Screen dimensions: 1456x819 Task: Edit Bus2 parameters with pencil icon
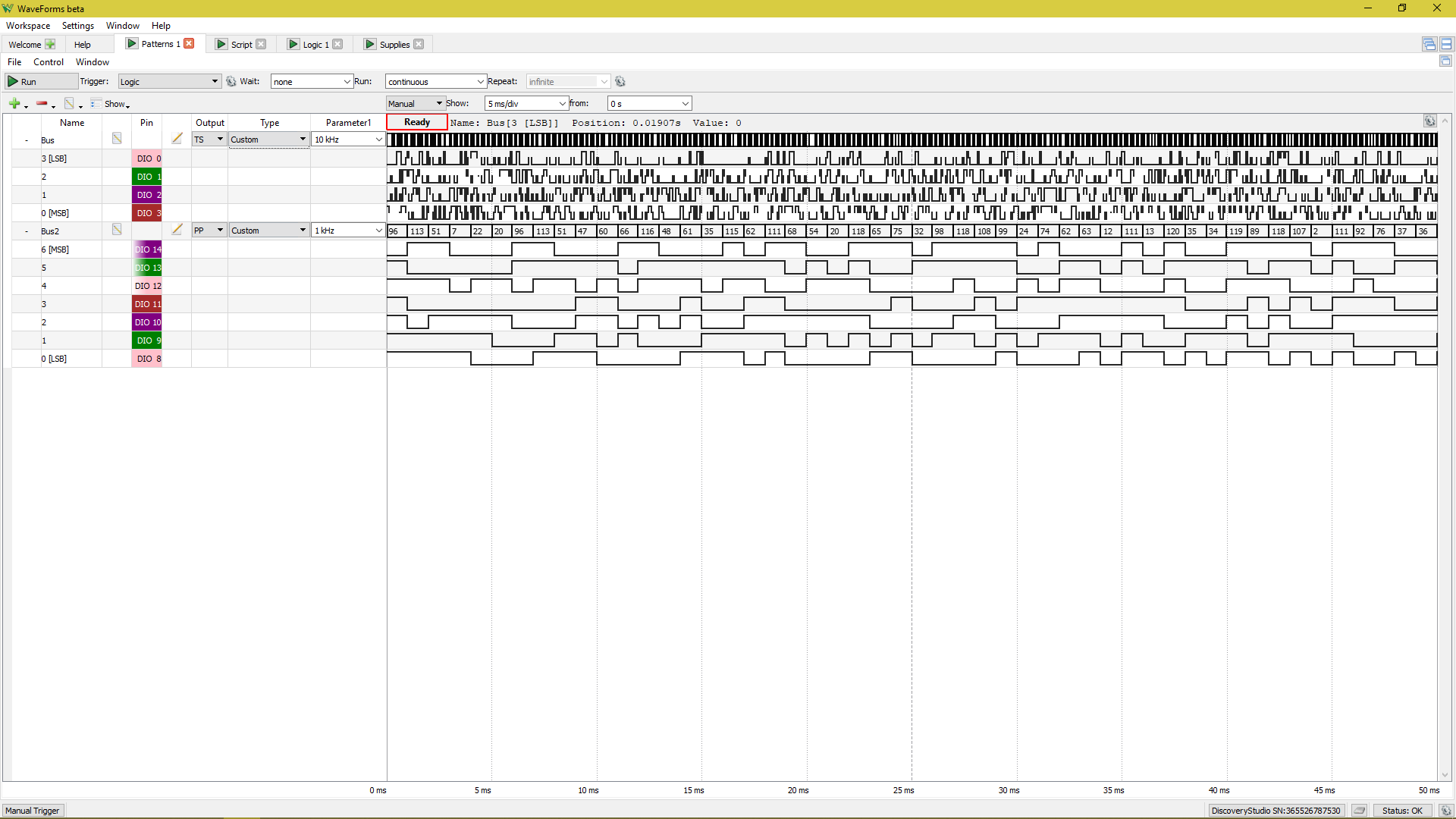177,230
